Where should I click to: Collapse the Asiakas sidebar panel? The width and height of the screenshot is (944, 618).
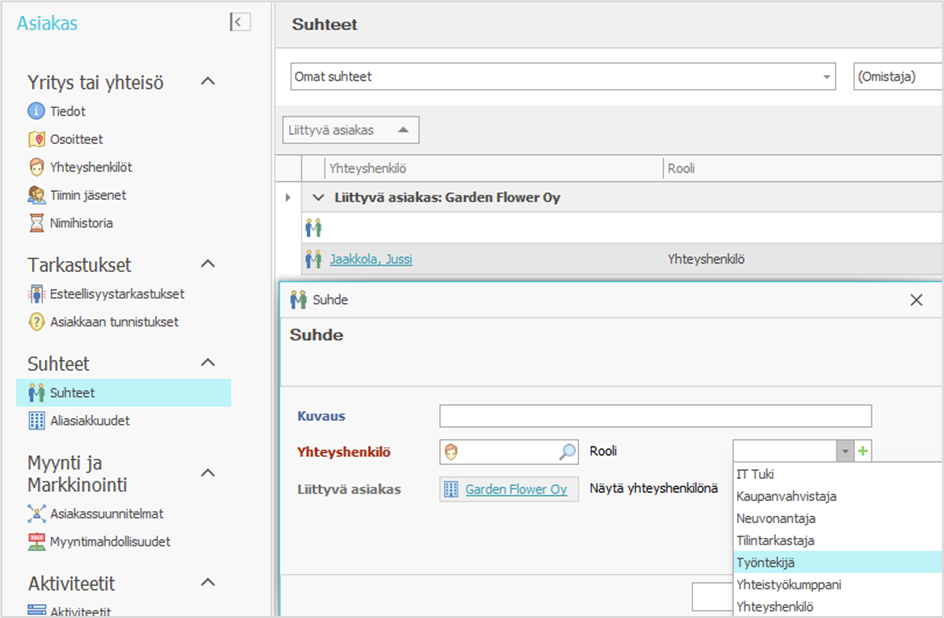click(240, 22)
